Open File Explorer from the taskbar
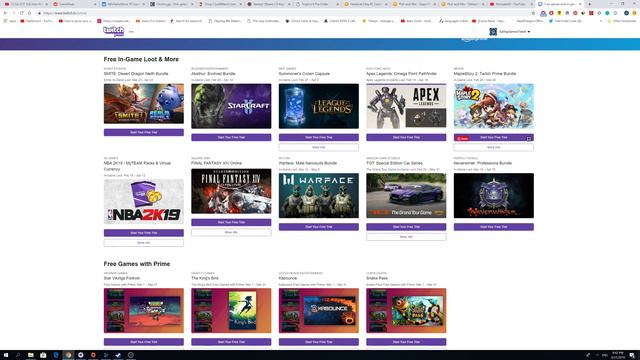Image resolution: width=640 pixels, height=360 pixels. point(31,355)
